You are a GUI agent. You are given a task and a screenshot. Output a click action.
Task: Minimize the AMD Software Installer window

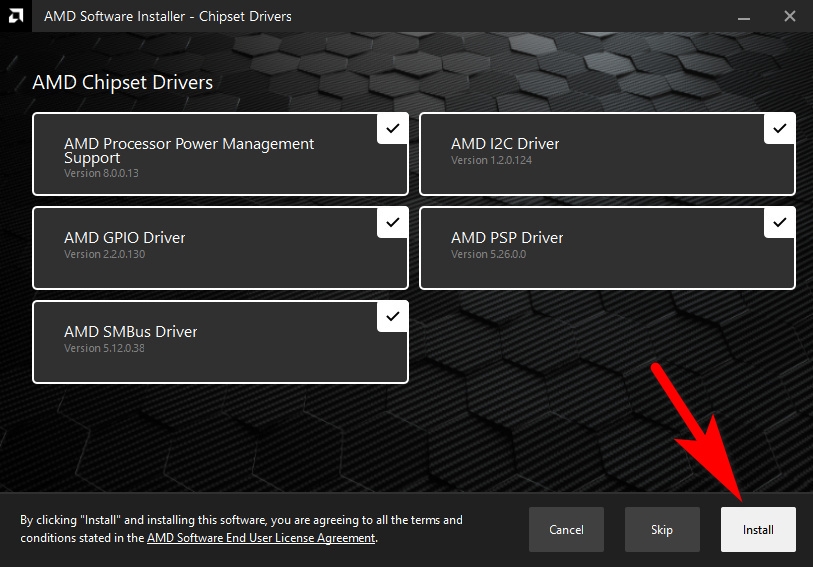[743, 16]
